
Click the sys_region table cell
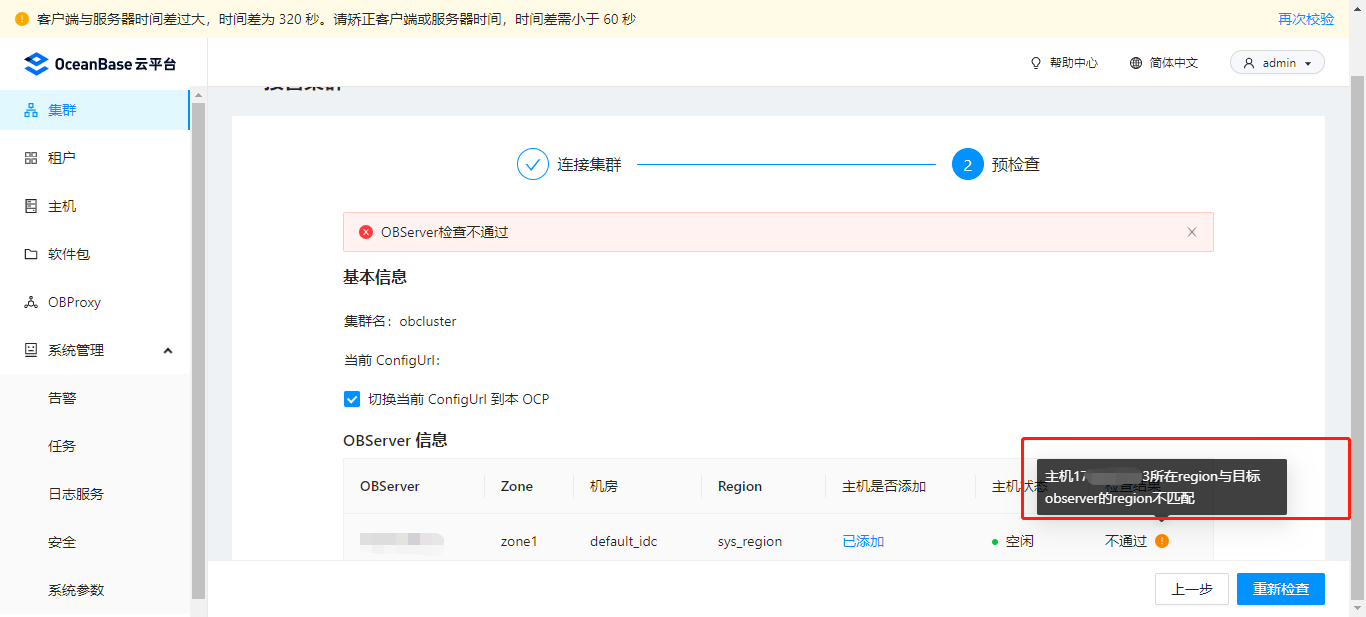750,541
